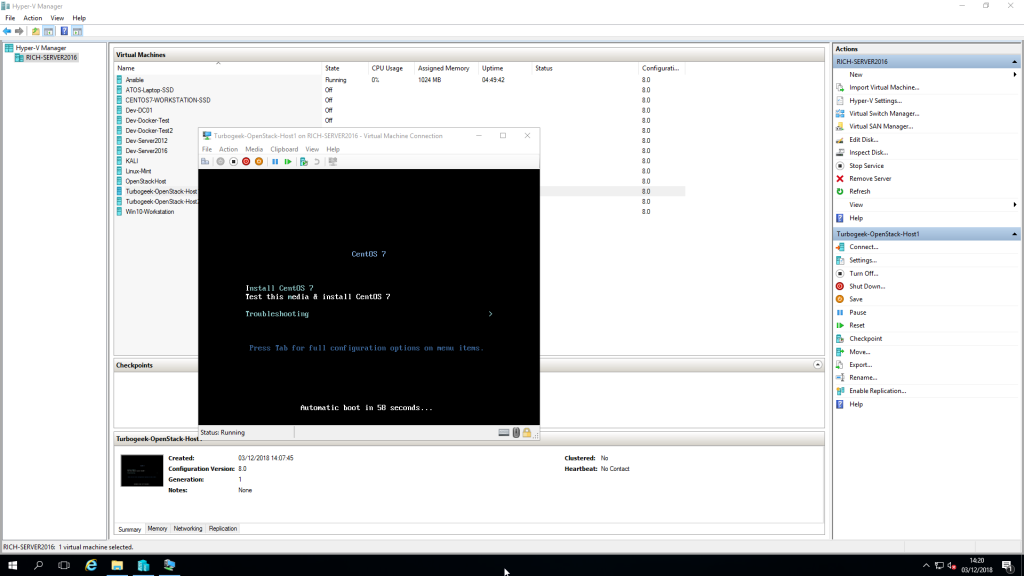Click Revert icon in VM connection toolbar
The height and width of the screenshot is (576, 1024).
click(317, 161)
